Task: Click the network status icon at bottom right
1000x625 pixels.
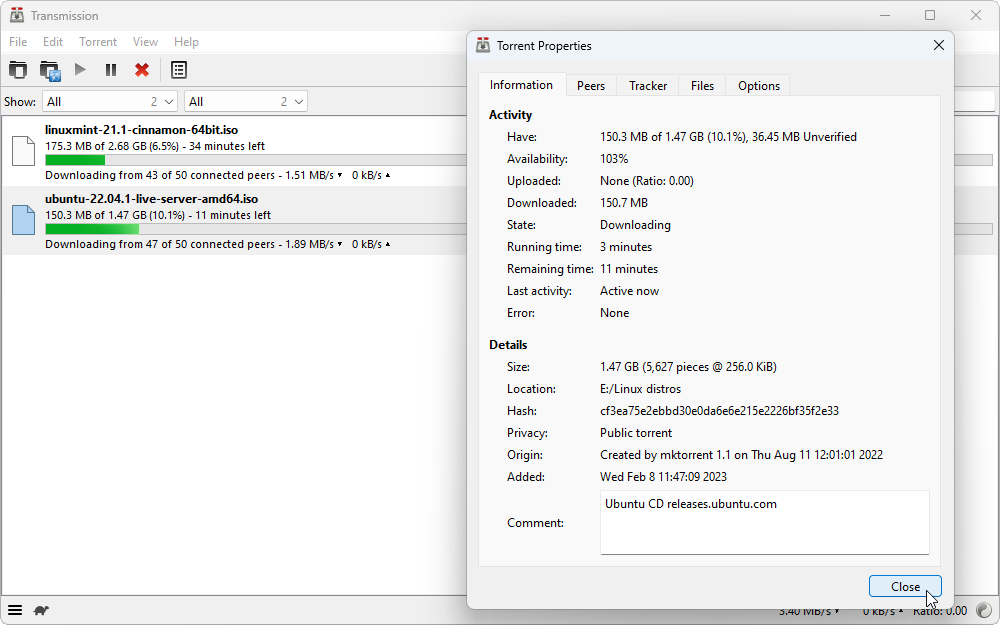Action: [x=983, y=610]
